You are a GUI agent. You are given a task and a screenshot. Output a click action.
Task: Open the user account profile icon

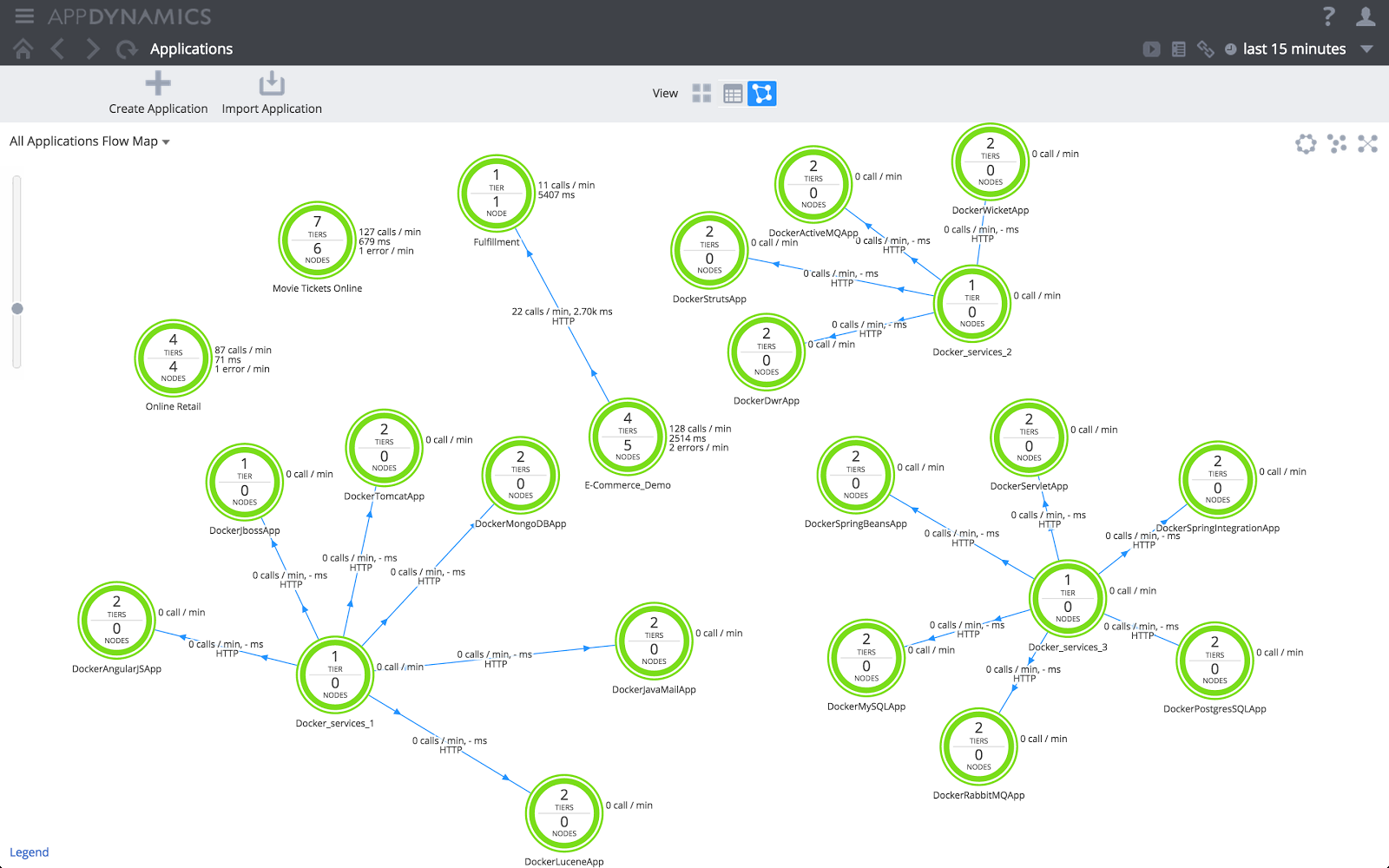1366,16
